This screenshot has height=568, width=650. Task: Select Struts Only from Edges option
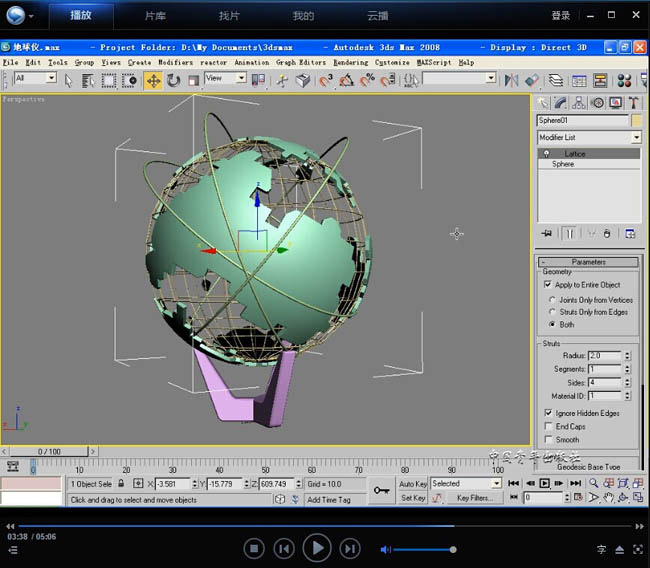click(552, 312)
